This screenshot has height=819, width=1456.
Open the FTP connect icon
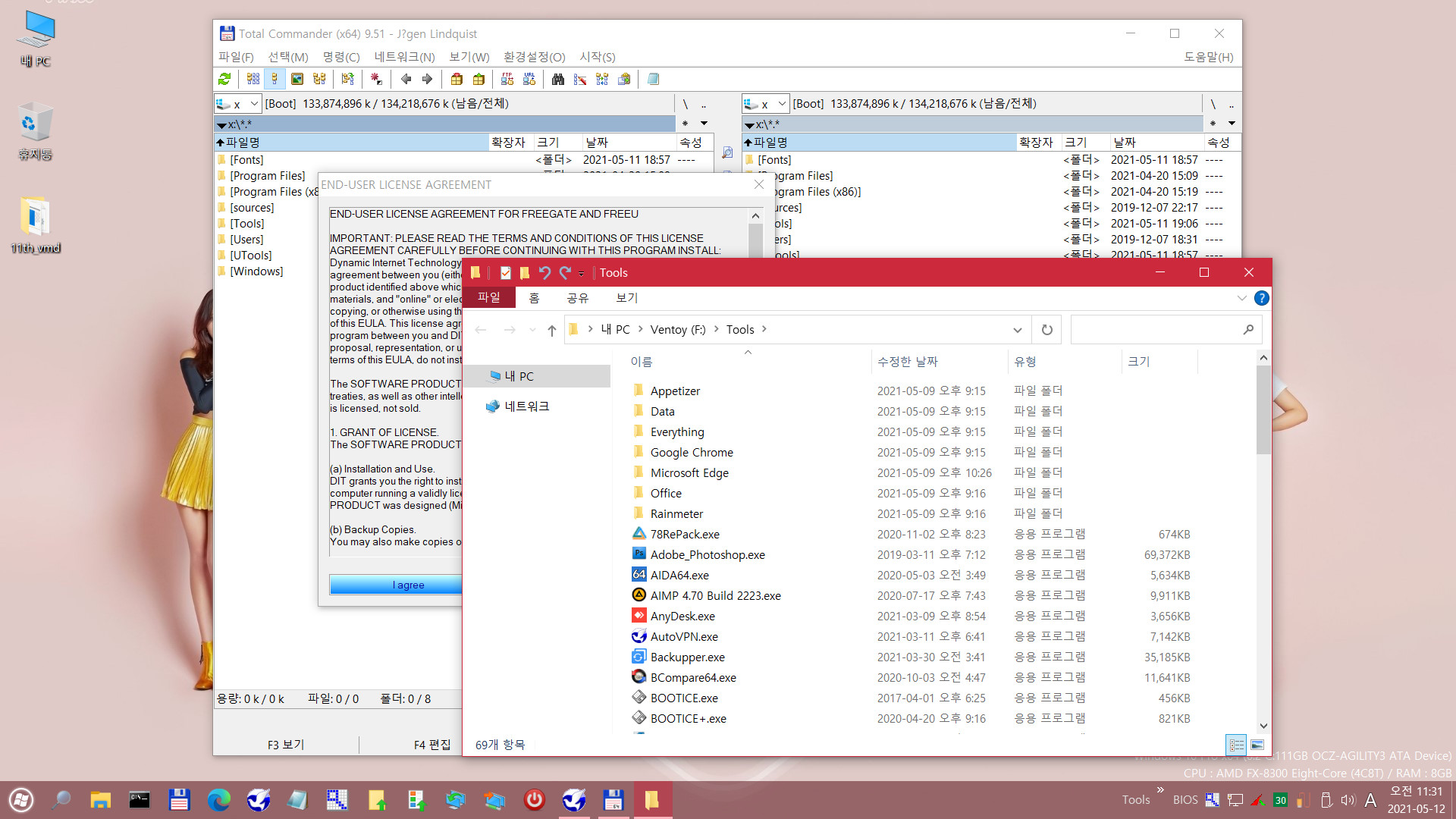click(507, 79)
